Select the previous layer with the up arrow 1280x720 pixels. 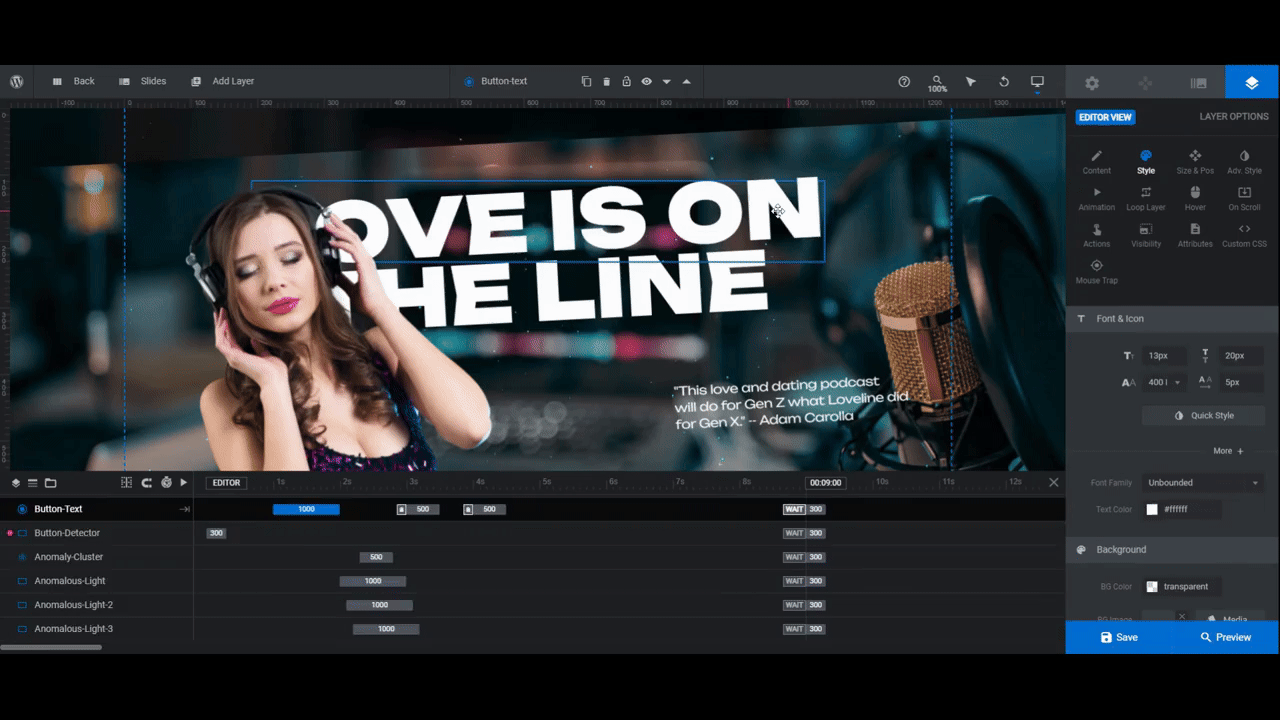pos(686,81)
